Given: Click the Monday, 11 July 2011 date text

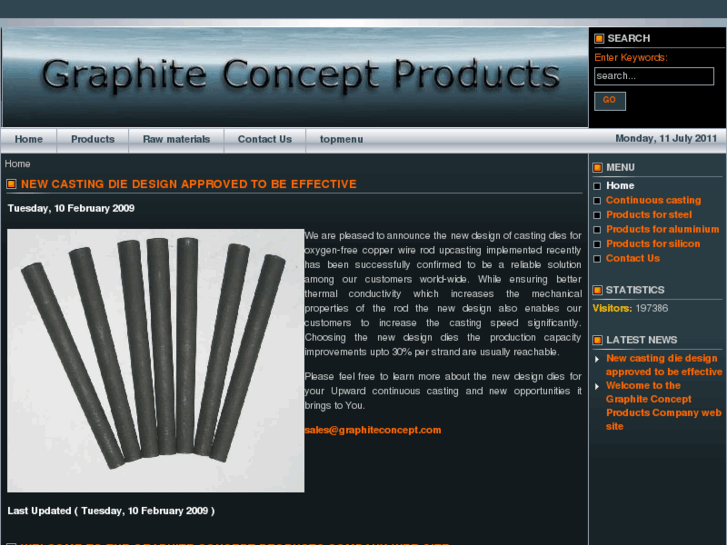Looking at the screenshot, I should (666, 138).
